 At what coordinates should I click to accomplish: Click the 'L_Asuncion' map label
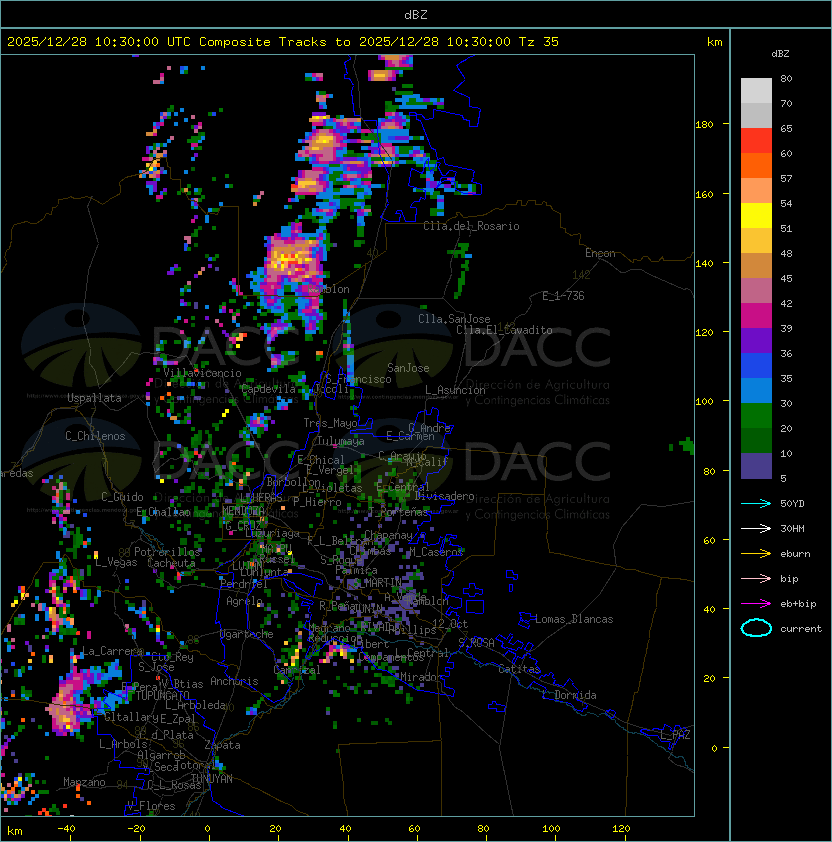455,390
